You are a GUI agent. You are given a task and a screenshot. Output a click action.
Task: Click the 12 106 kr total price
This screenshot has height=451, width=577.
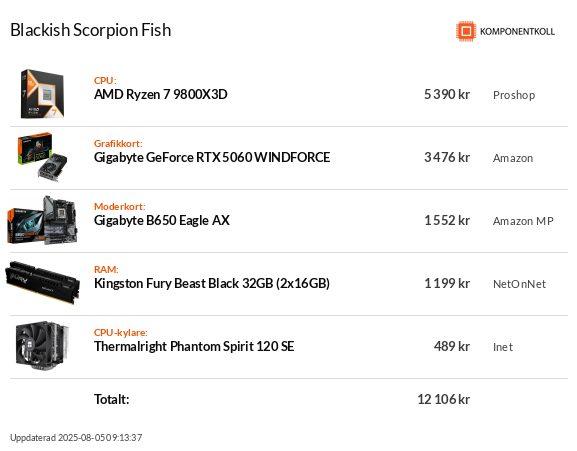pos(444,399)
